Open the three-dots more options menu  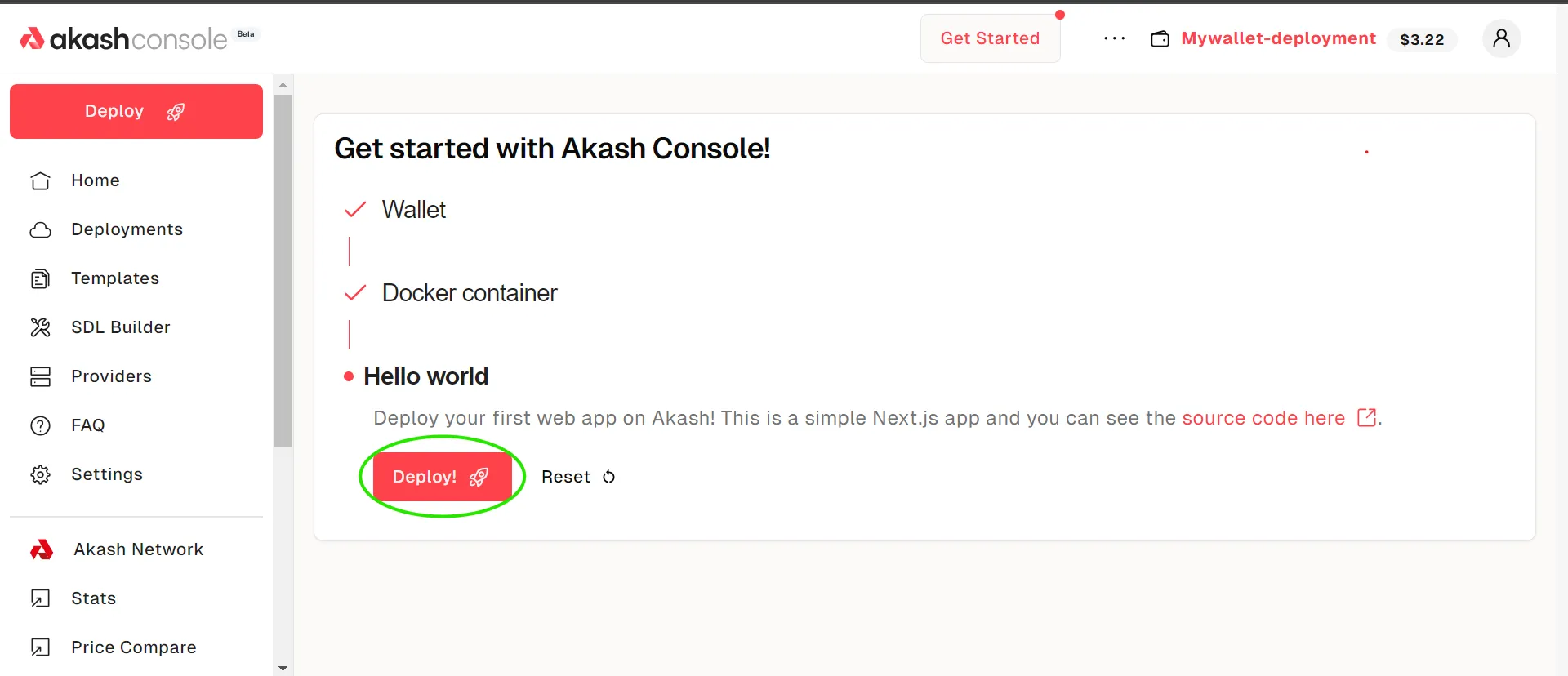click(x=1114, y=38)
